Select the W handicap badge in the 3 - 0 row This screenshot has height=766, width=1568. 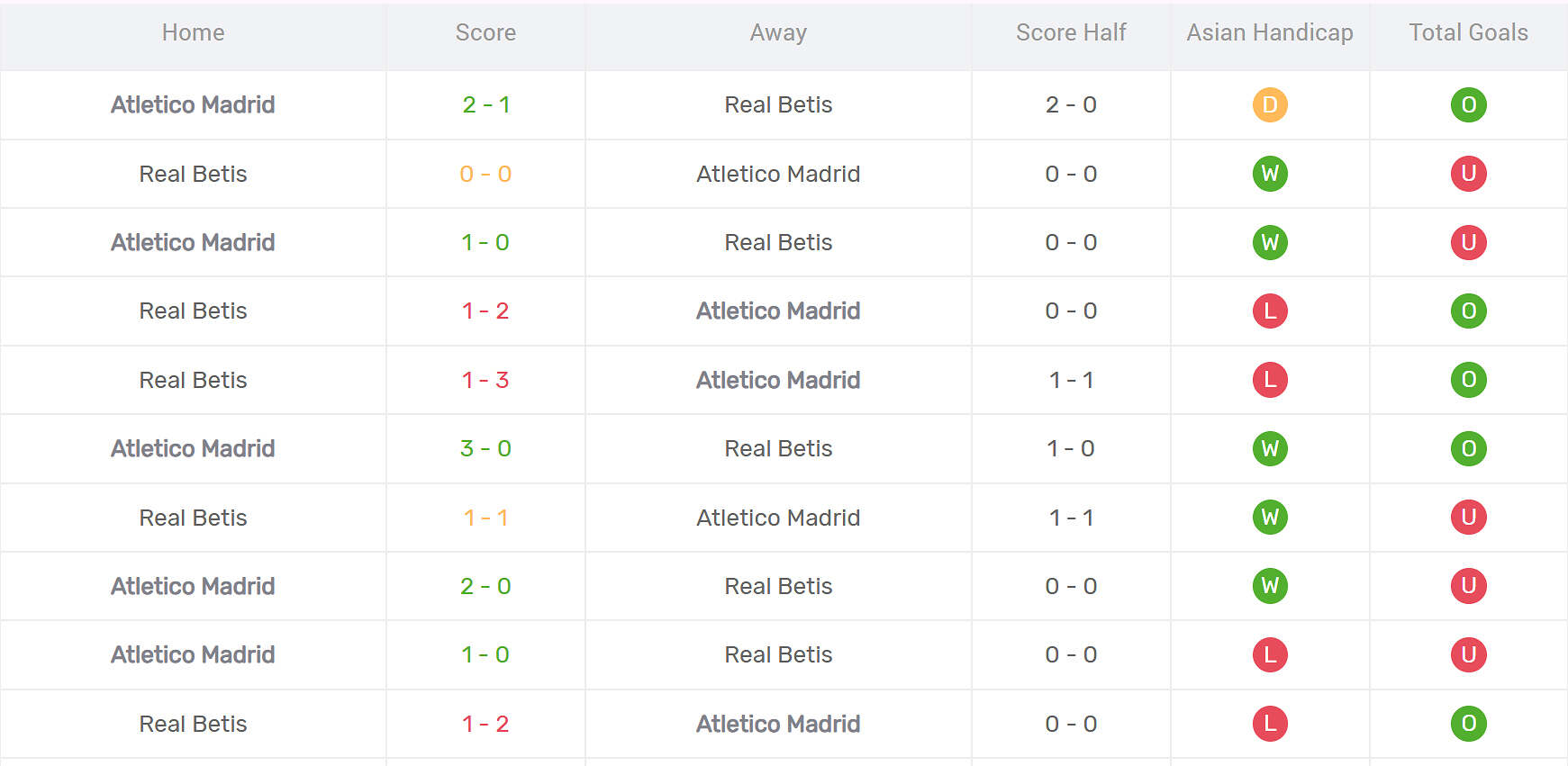click(x=1270, y=448)
